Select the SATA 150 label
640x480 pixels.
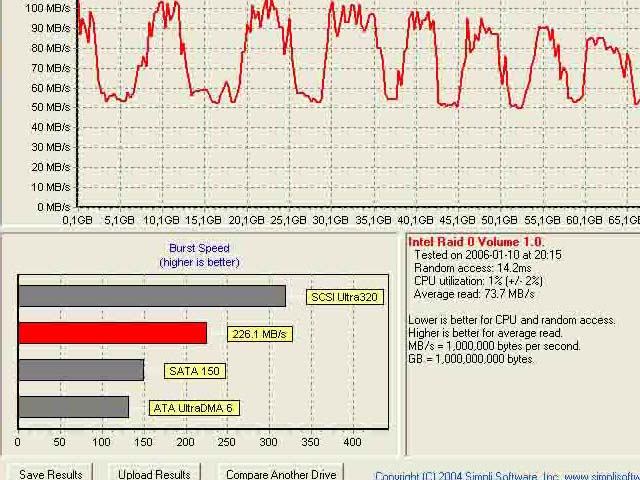tap(195, 371)
